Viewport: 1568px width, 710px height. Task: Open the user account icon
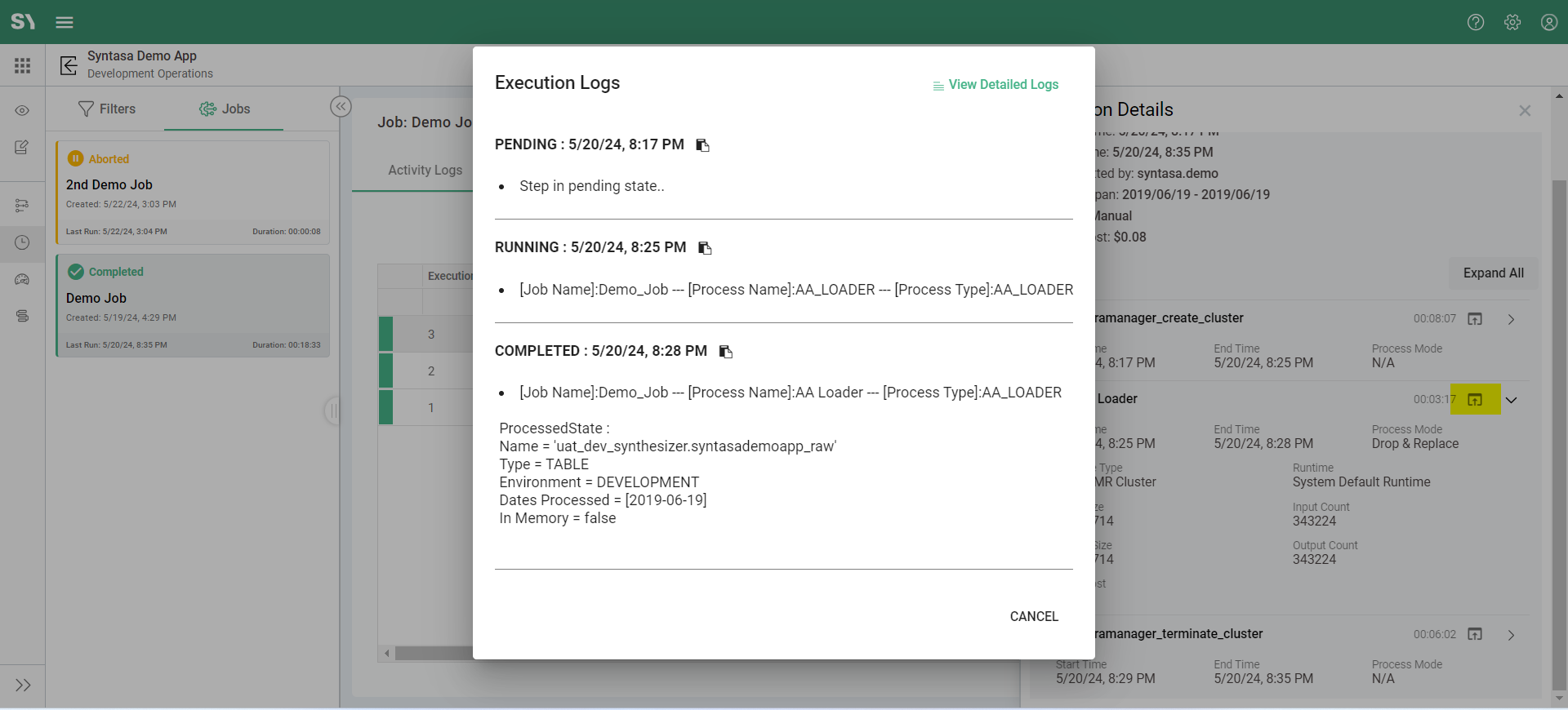pos(1548,22)
